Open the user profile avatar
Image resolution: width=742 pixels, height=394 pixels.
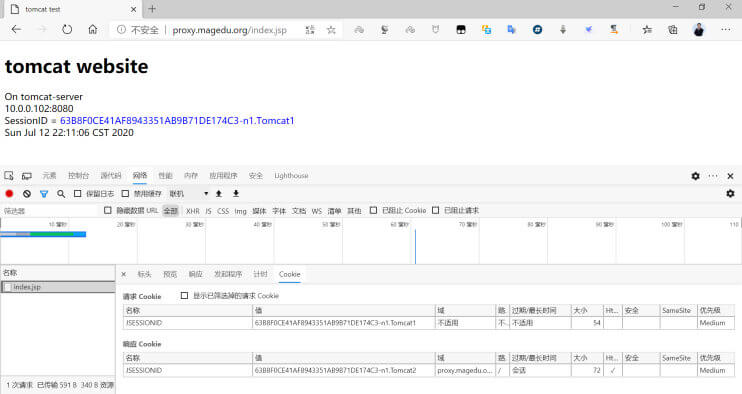coord(698,30)
